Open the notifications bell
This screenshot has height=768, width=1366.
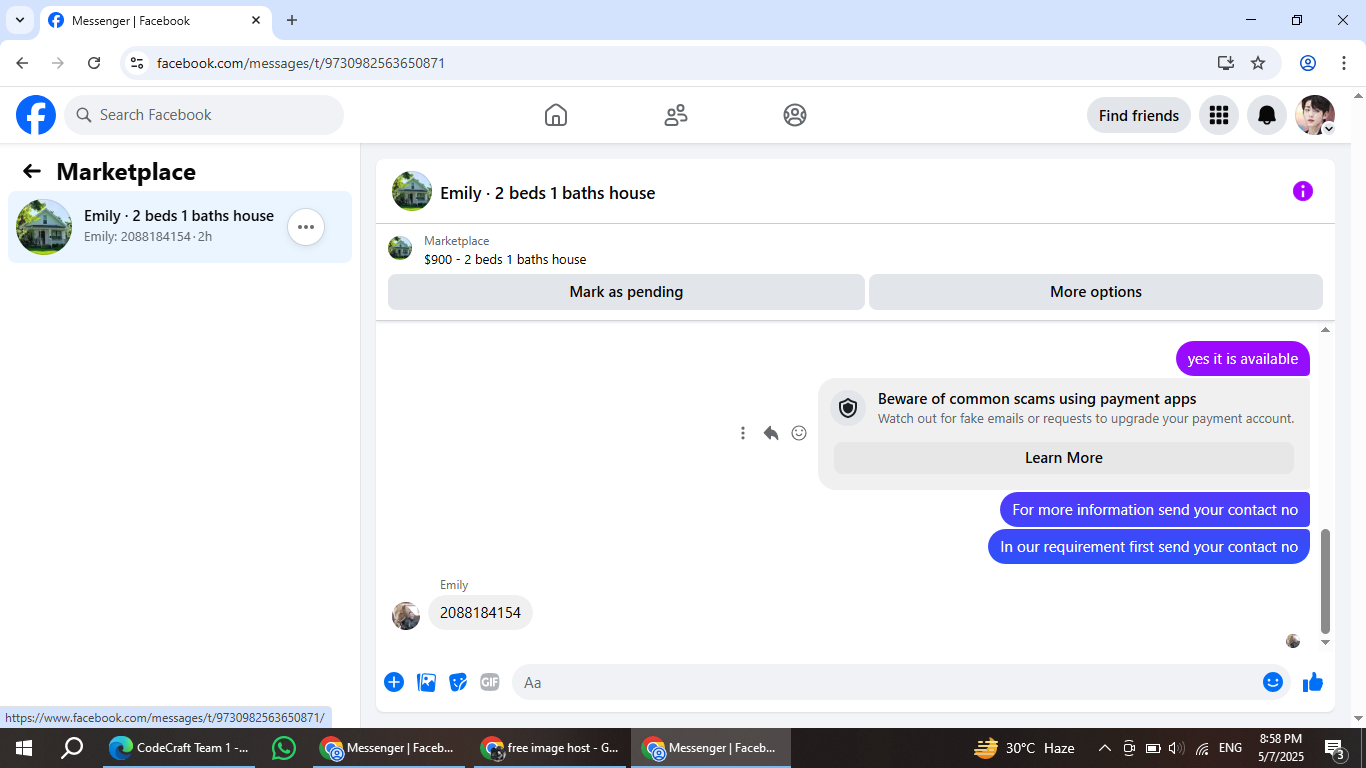pyautogui.click(x=1267, y=115)
